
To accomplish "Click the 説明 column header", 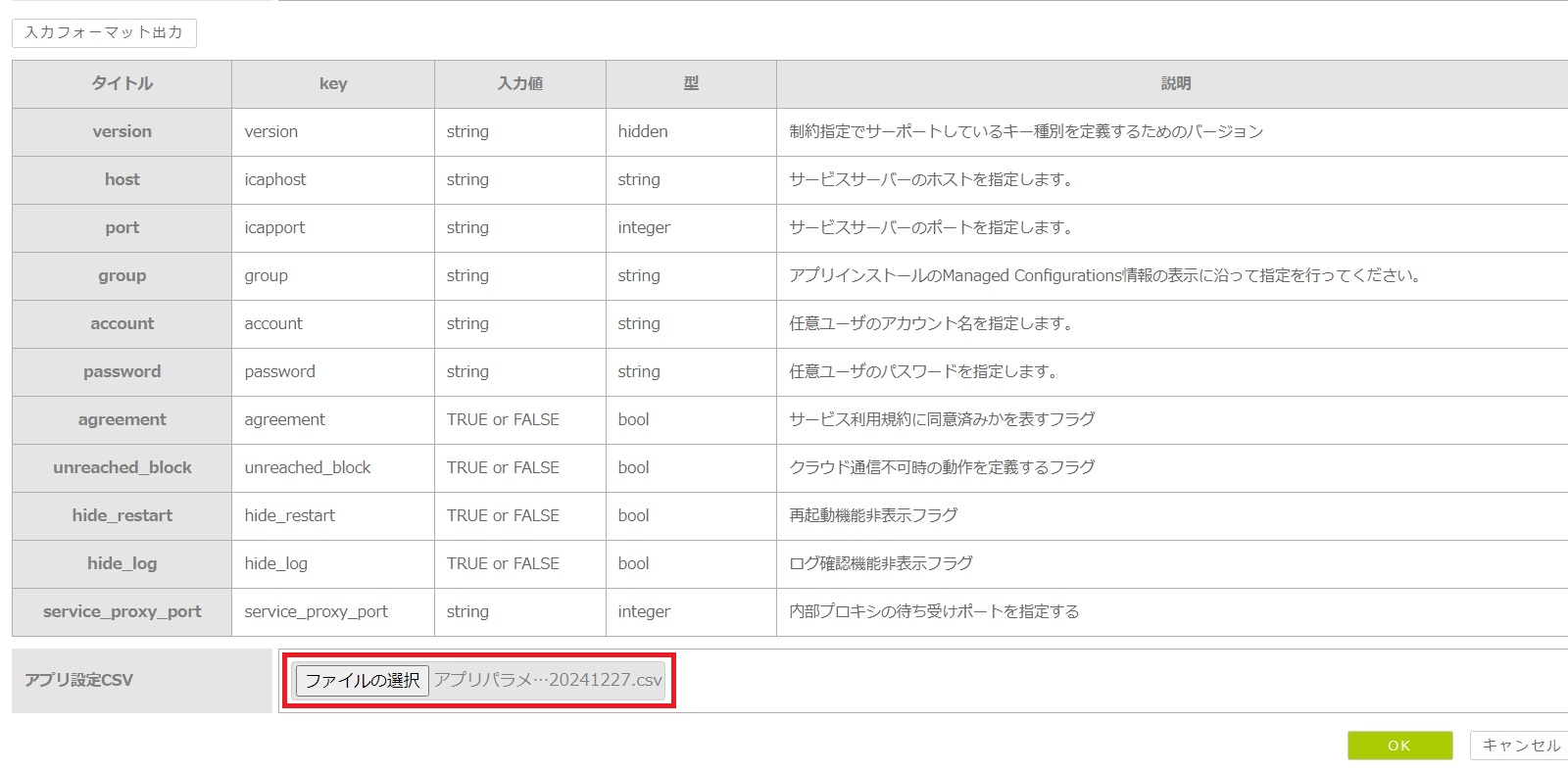I will tap(1175, 84).
